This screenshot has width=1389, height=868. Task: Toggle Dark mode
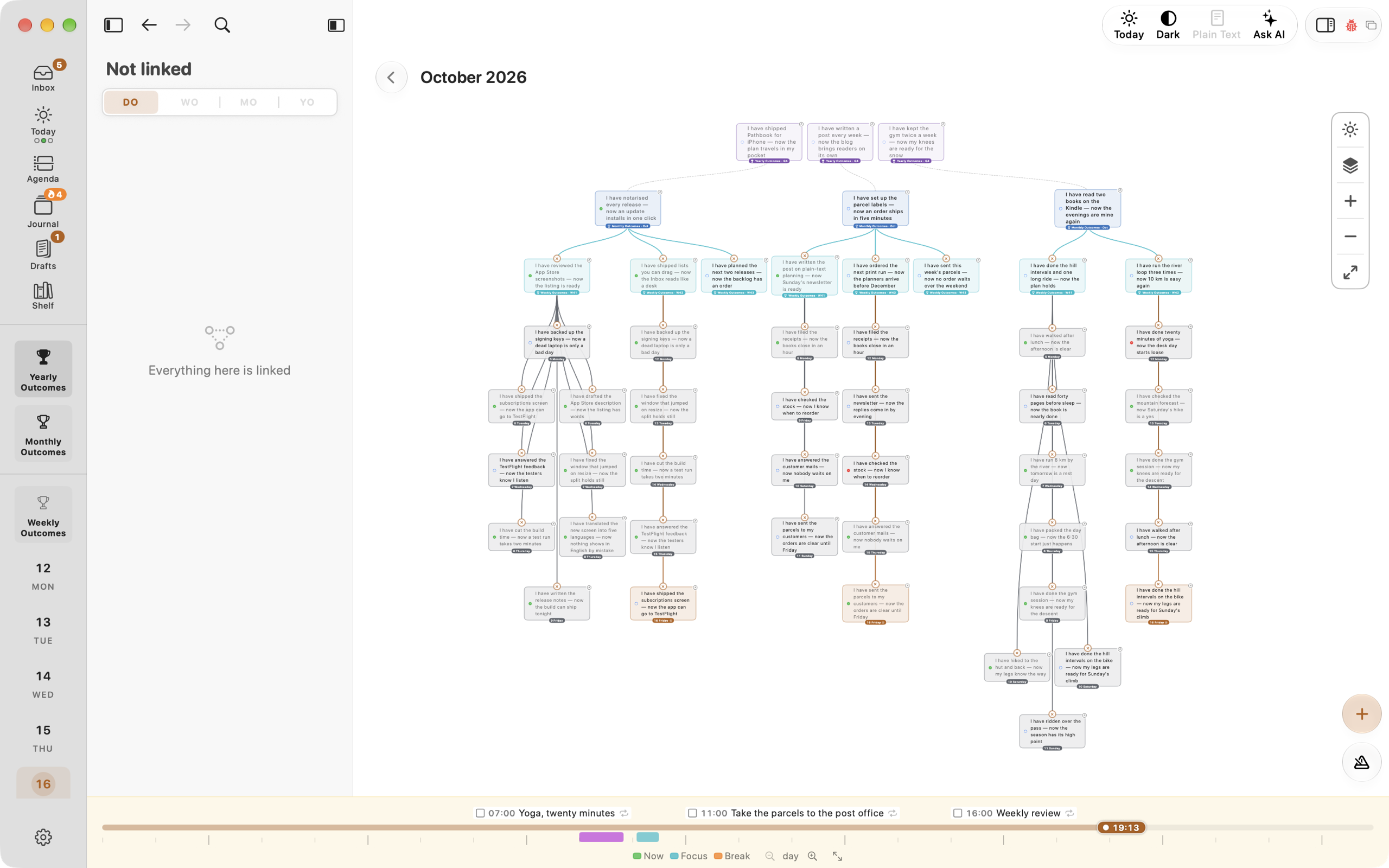(x=1168, y=25)
